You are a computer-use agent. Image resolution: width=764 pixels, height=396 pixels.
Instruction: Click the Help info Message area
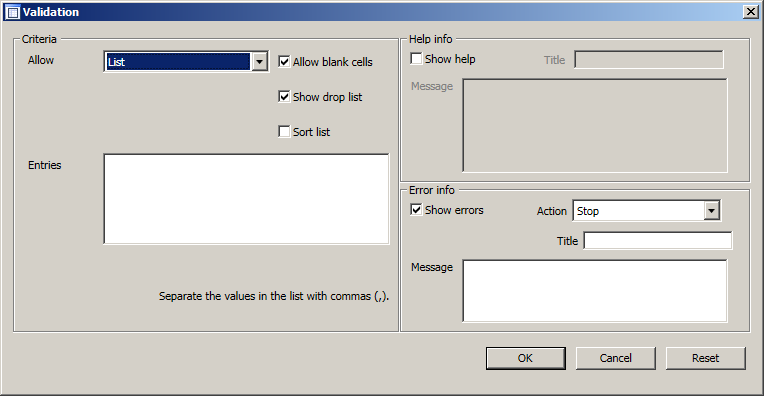(595, 126)
